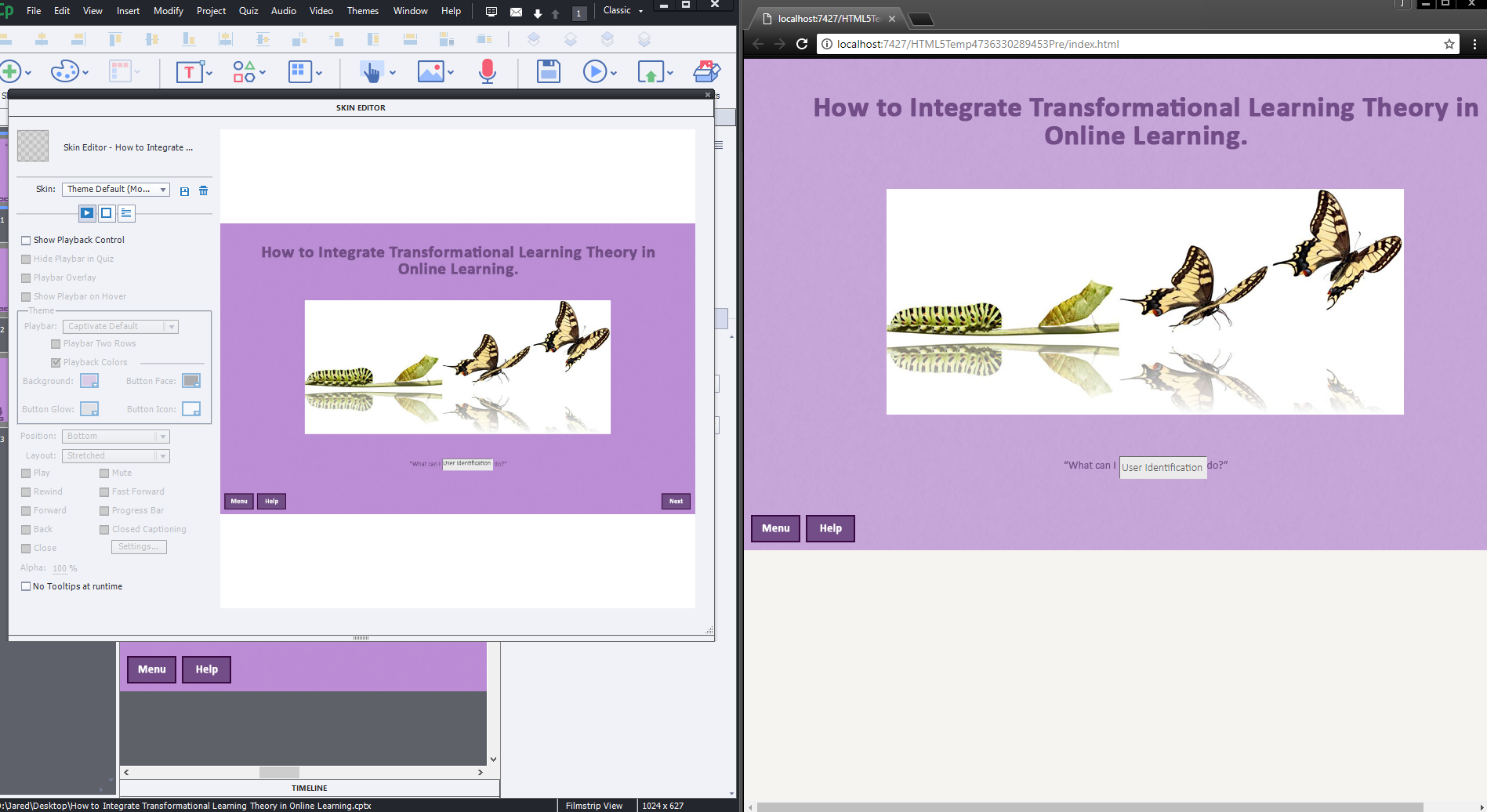This screenshot has height=812, width=1487.
Task: Open the Shapes tool icon
Action: click(x=244, y=71)
